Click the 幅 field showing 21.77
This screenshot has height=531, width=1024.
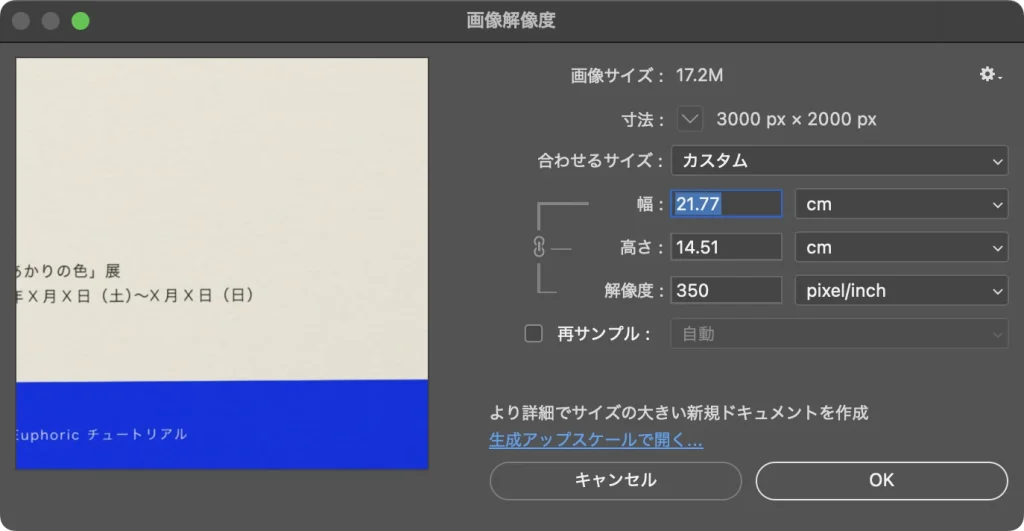point(726,204)
